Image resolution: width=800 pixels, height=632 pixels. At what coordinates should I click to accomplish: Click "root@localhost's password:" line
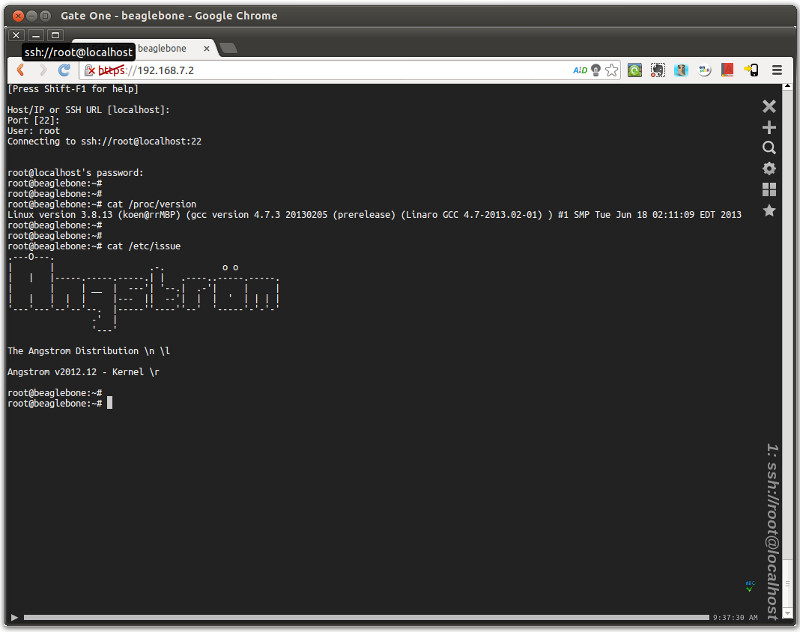(76, 173)
